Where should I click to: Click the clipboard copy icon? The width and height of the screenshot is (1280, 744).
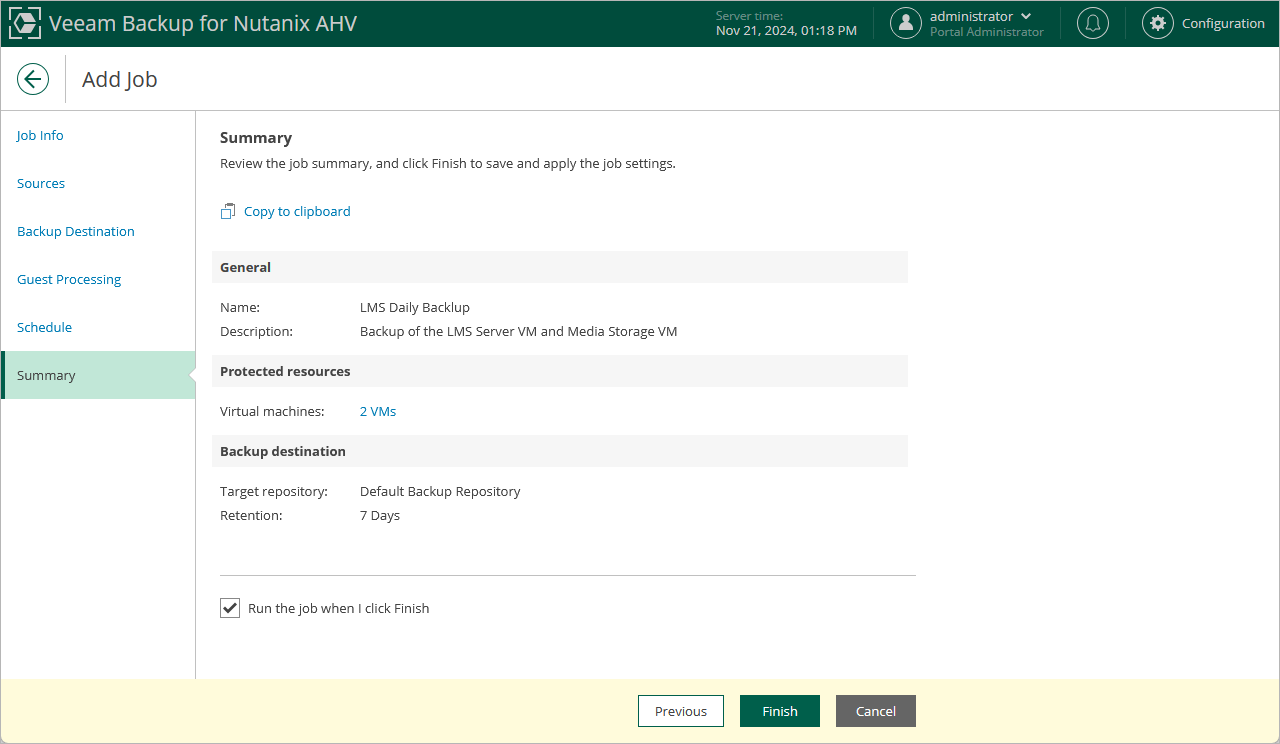coord(228,211)
